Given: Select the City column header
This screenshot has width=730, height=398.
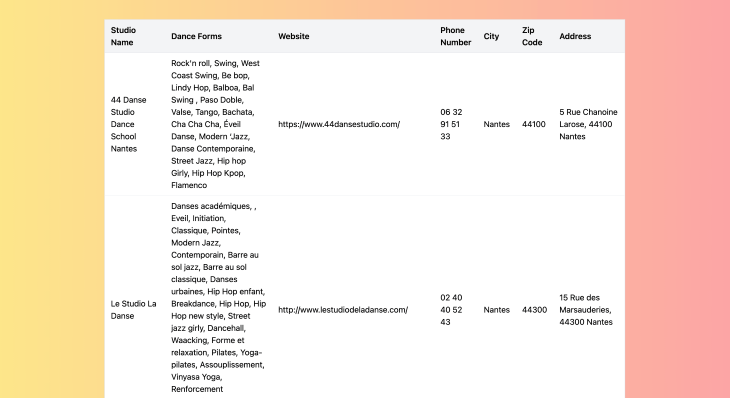Looking at the screenshot, I should point(491,36).
